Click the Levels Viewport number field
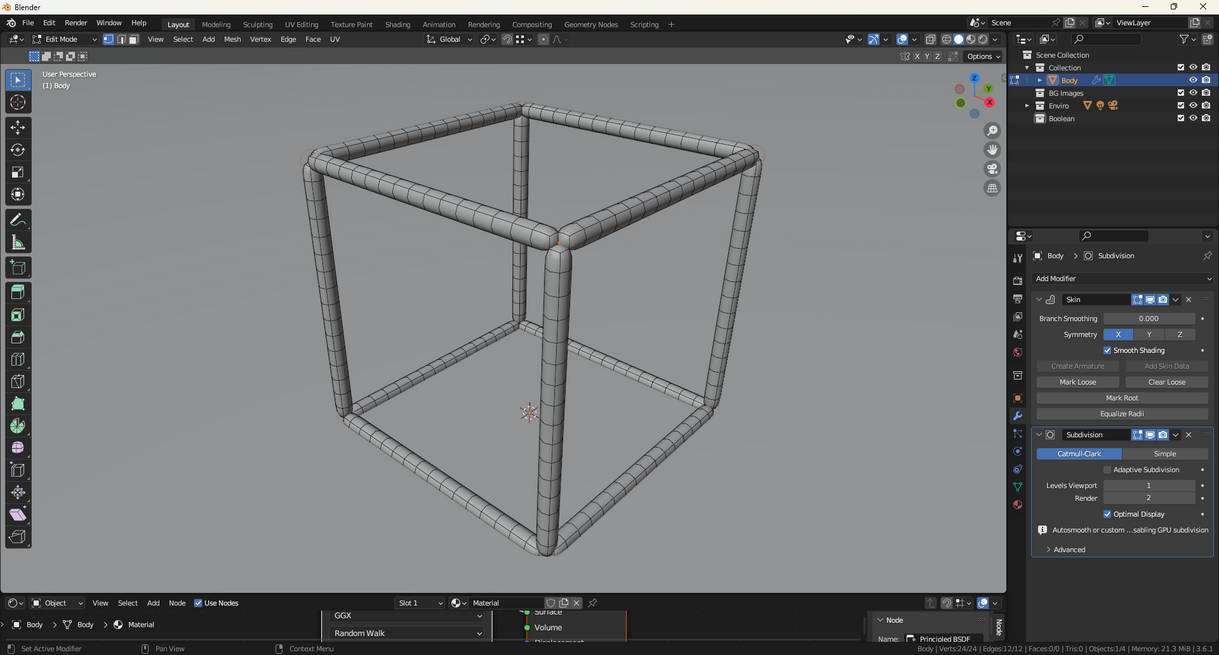This screenshot has width=1219, height=655. click(x=1148, y=486)
